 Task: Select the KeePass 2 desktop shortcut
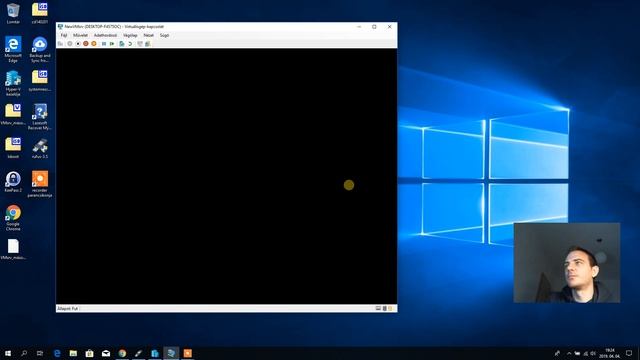click(x=13, y=182)
